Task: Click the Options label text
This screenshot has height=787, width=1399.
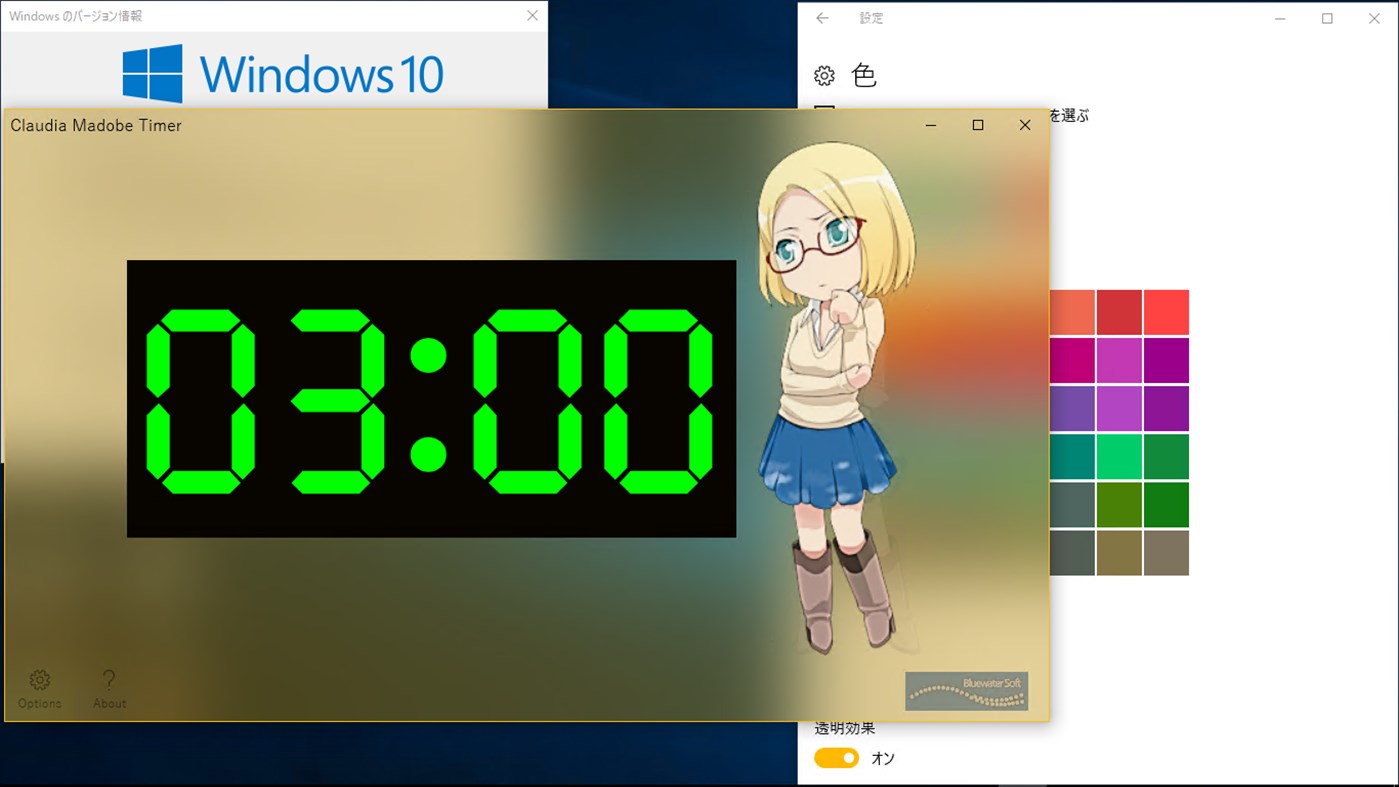Action: pyautogui.click(x=38, y=703)
